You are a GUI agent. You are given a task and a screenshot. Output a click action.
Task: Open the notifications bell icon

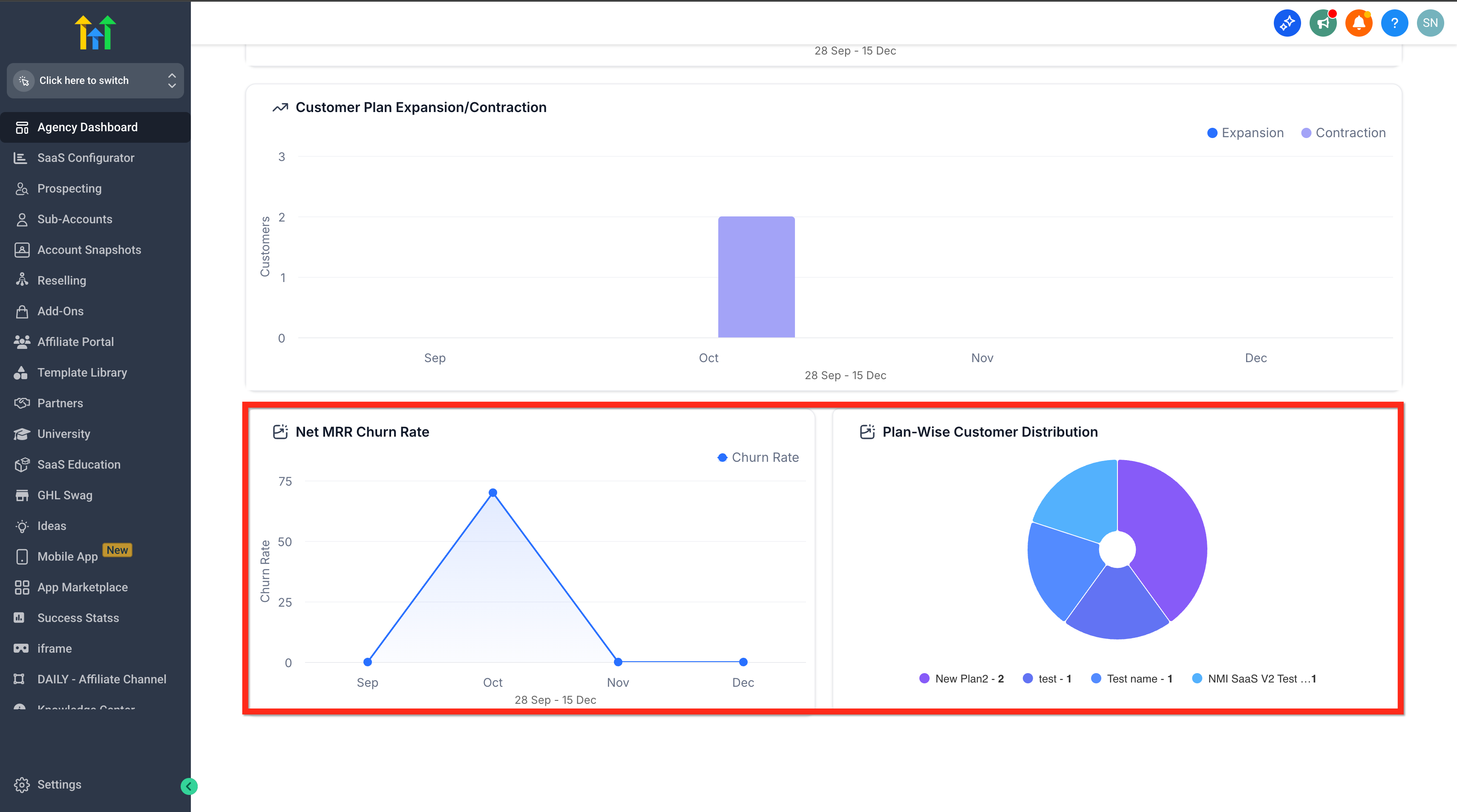pyautogui.click(x=1359, y=23)
